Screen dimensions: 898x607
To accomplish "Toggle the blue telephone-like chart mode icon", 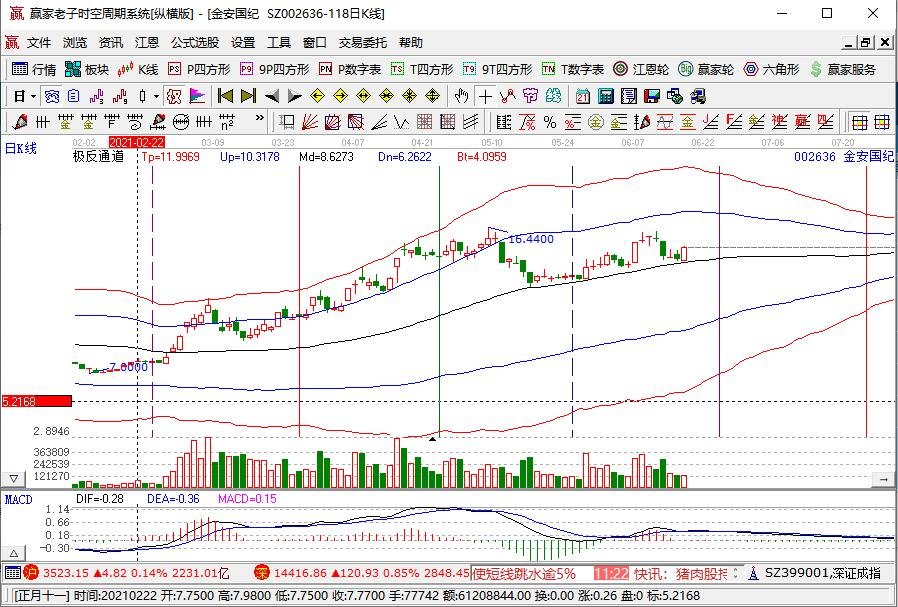I will point(52,96).
